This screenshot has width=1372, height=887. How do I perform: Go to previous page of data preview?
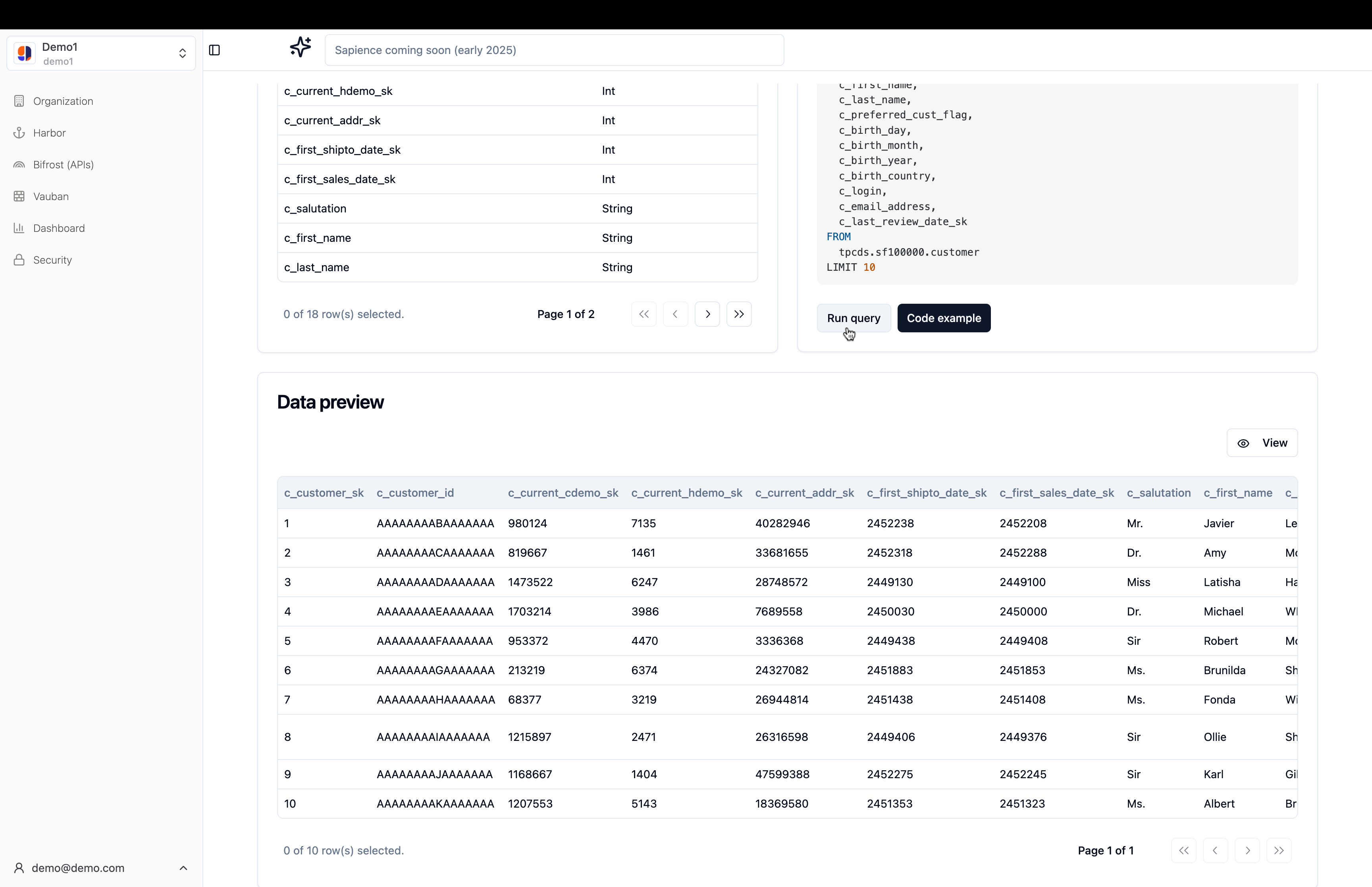tap(1216, 850)
